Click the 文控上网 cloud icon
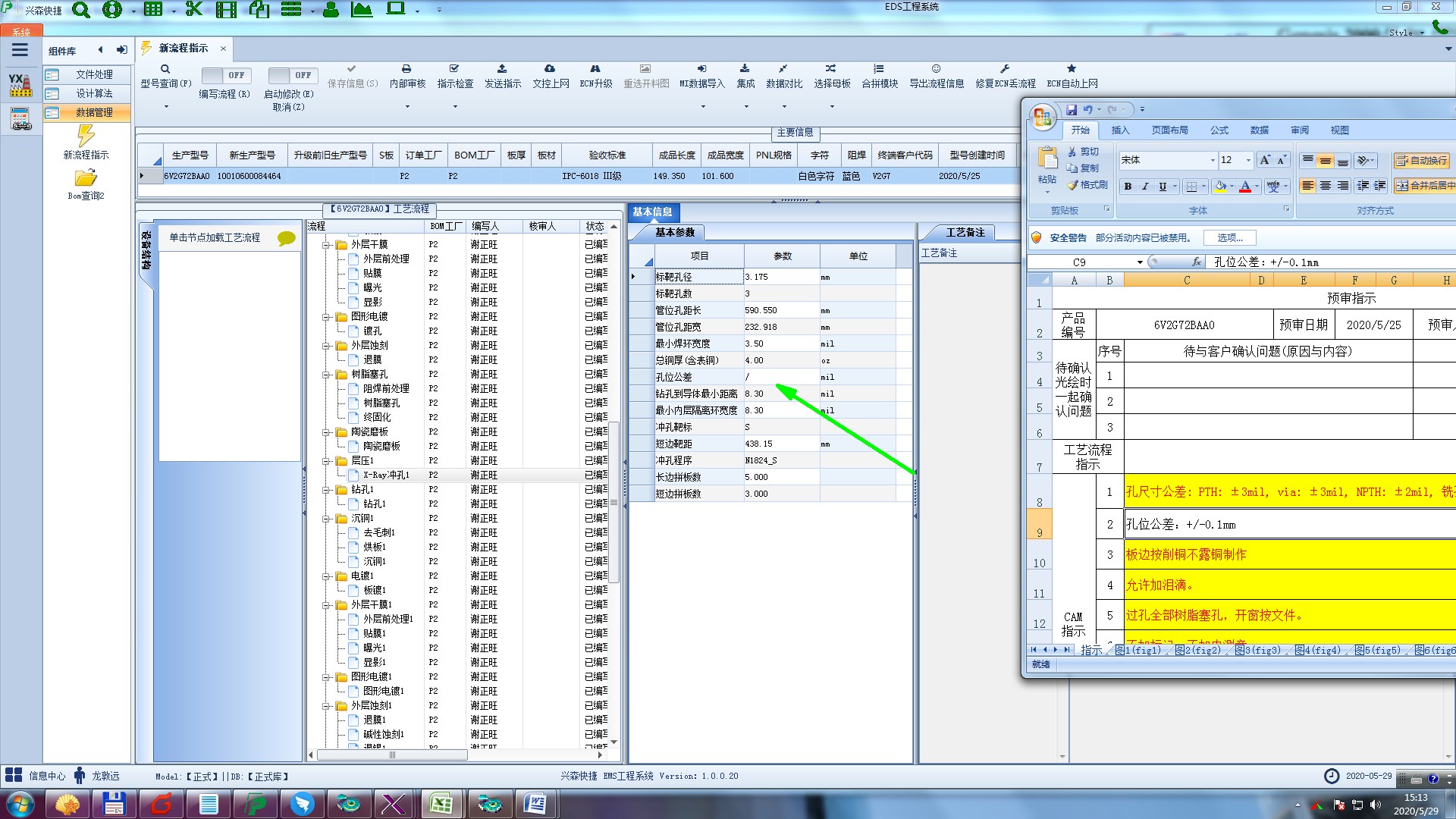1456x819 pixels. (550, 69)
